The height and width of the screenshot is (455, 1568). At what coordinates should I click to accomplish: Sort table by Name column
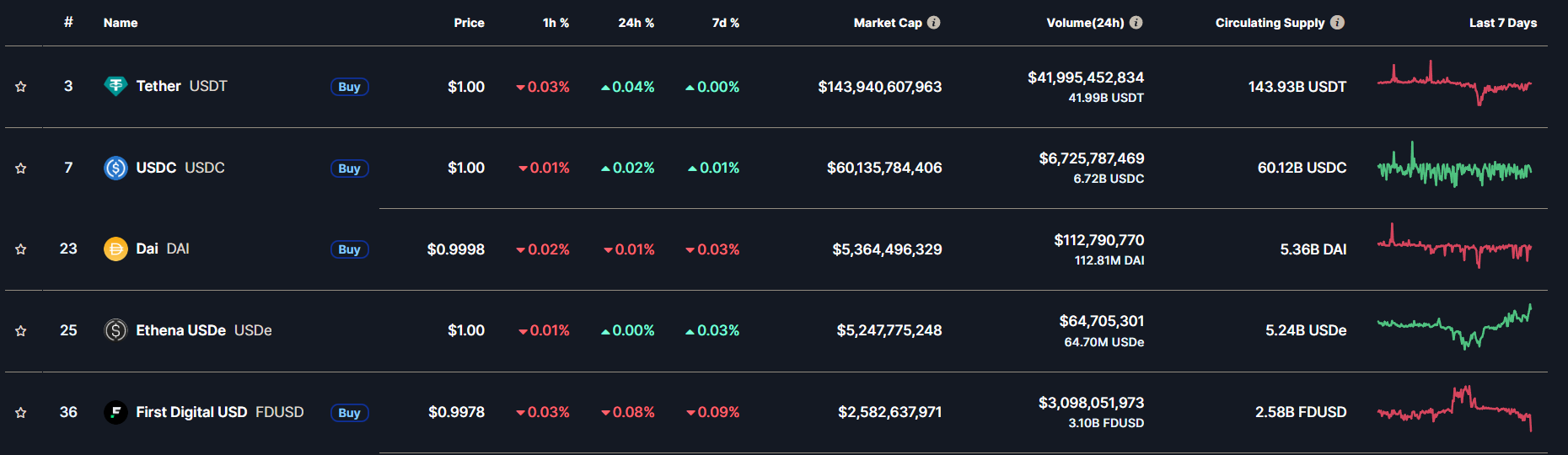pos(121,23)
